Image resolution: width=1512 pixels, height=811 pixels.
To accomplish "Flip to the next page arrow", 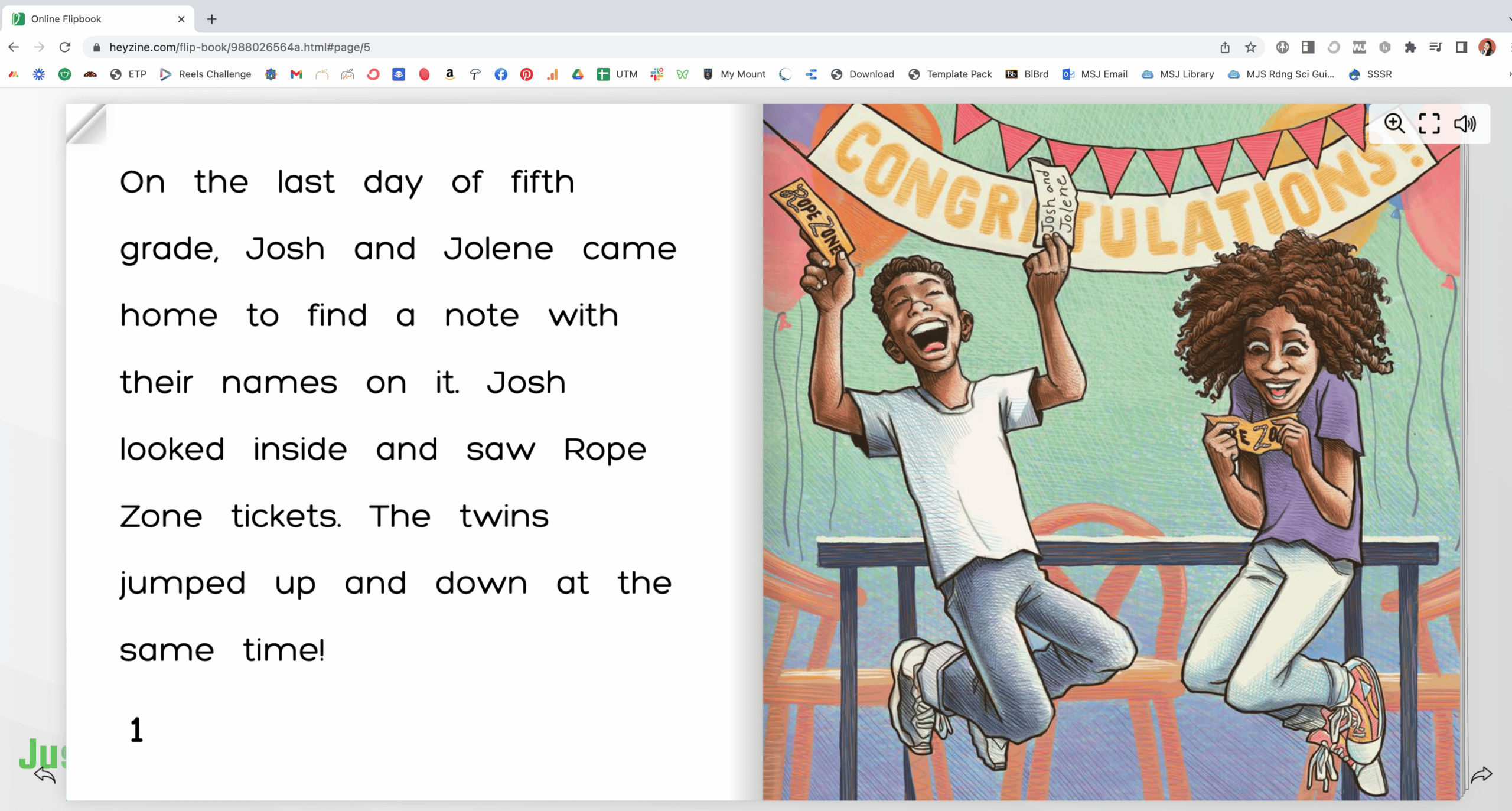I will [1481, 774].
